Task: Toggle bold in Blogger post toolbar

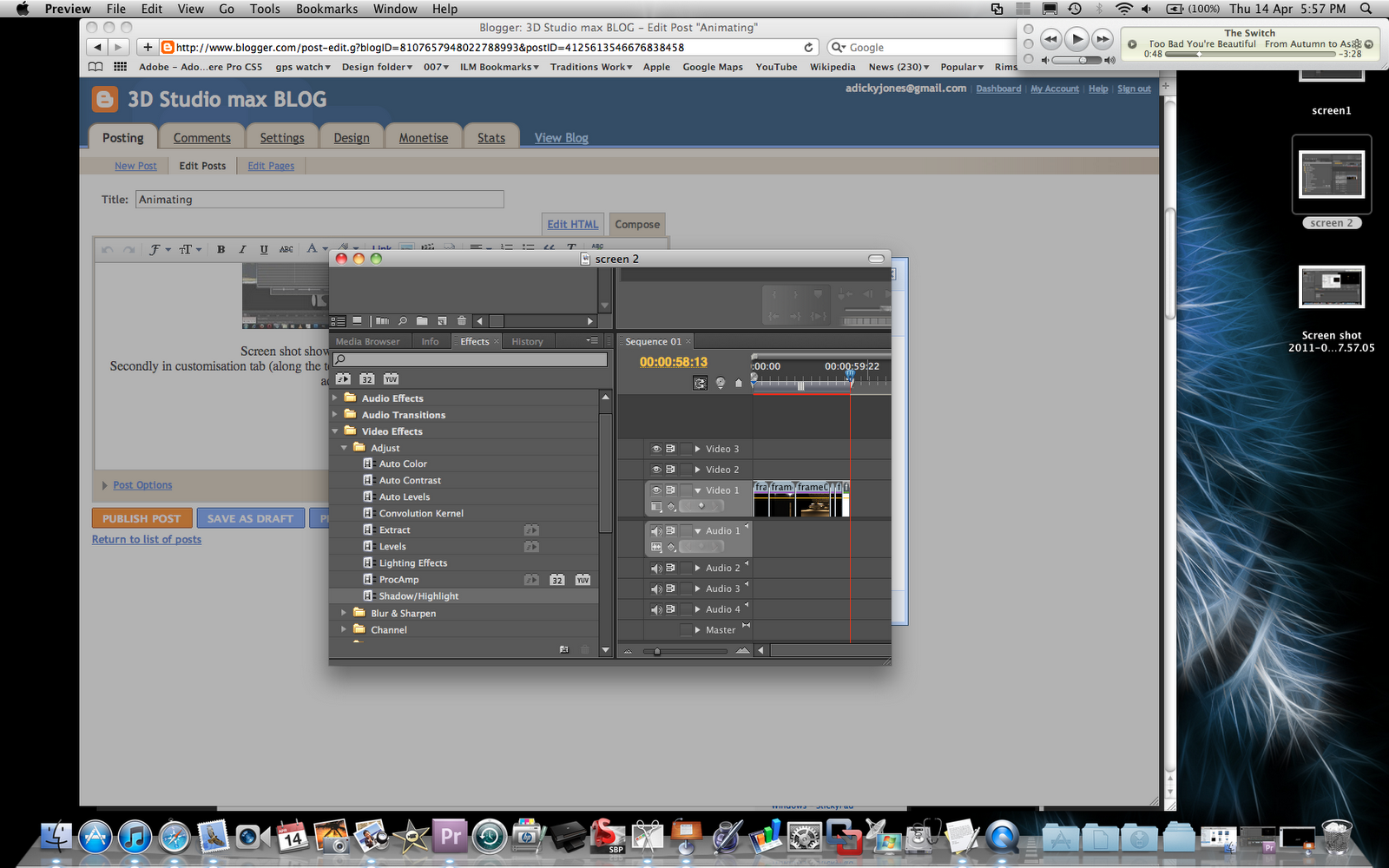Action: [221, 249]
